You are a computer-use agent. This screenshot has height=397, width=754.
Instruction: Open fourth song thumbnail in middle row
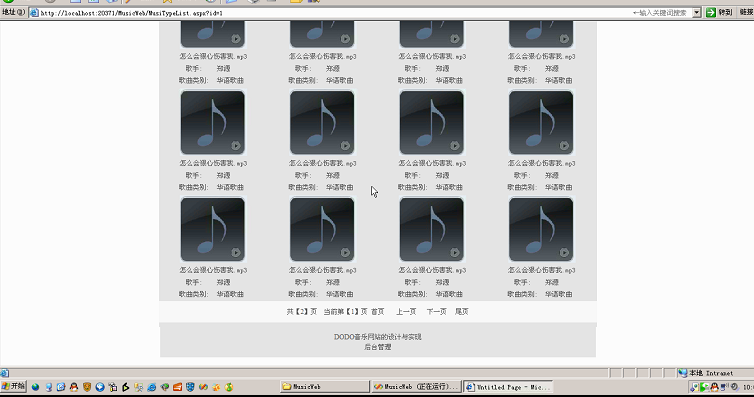pos(541,123)
